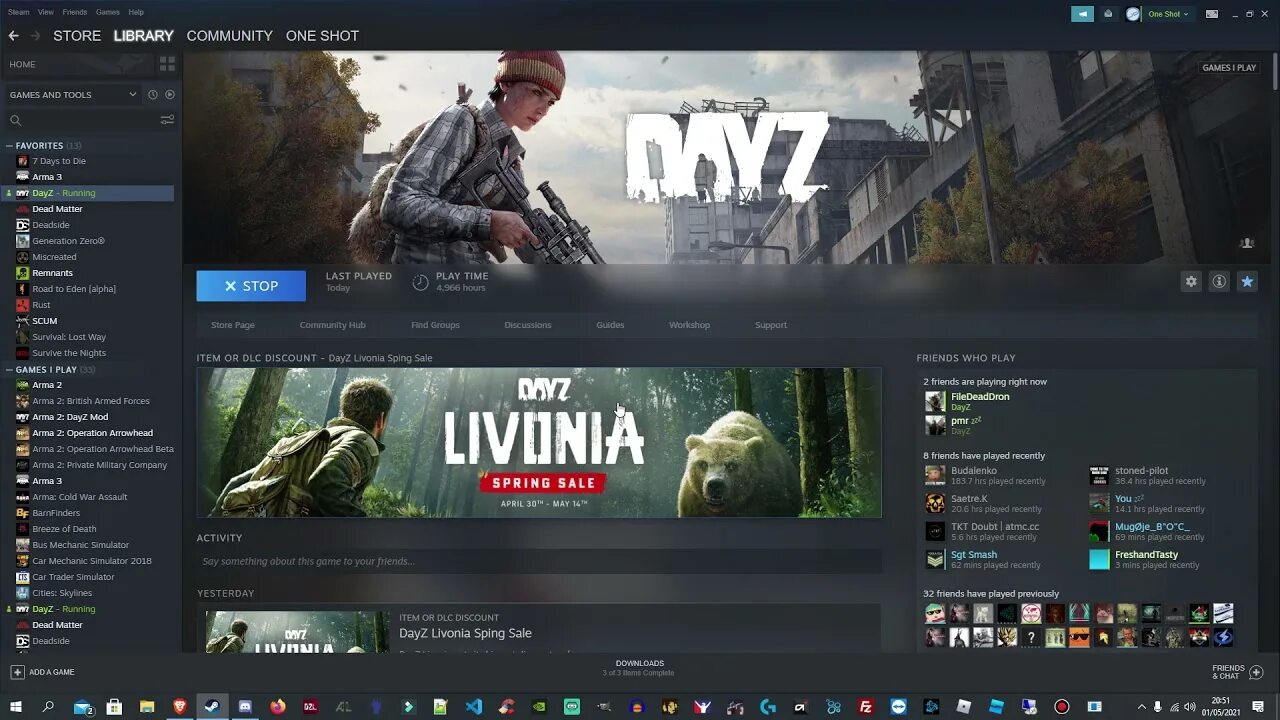Screen dimensions: 1280x720
Task: Open Firefox from the taskbar
Action: [x=278, y=707]
